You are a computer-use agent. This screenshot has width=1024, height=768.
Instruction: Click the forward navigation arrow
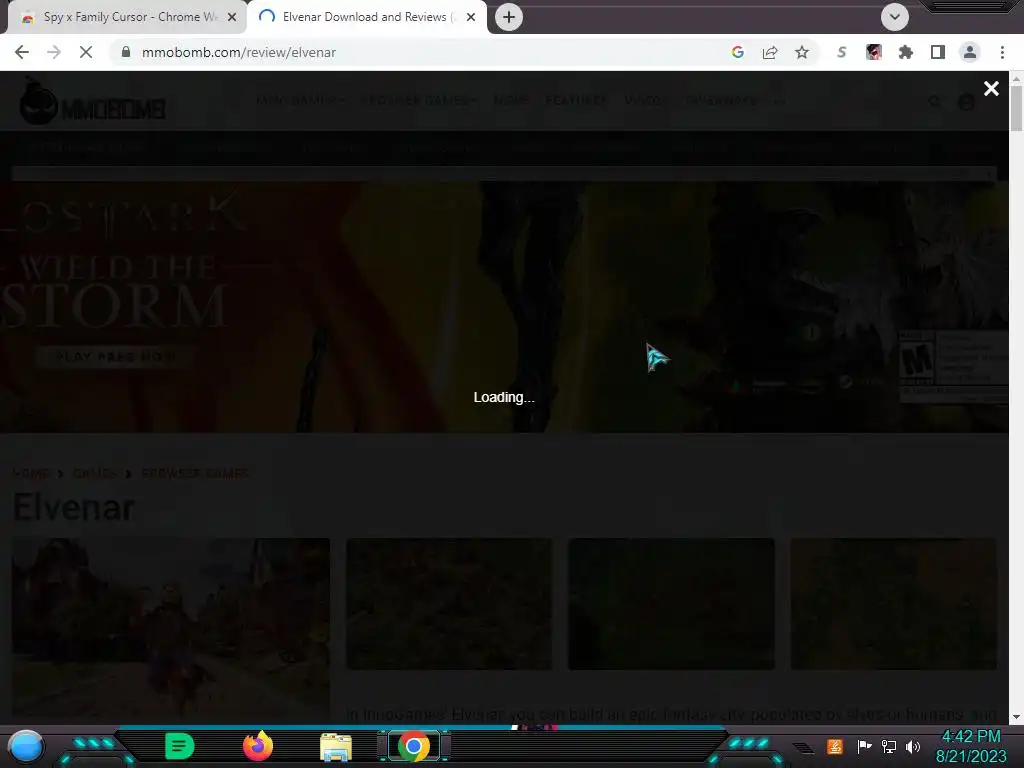(54, 52)
